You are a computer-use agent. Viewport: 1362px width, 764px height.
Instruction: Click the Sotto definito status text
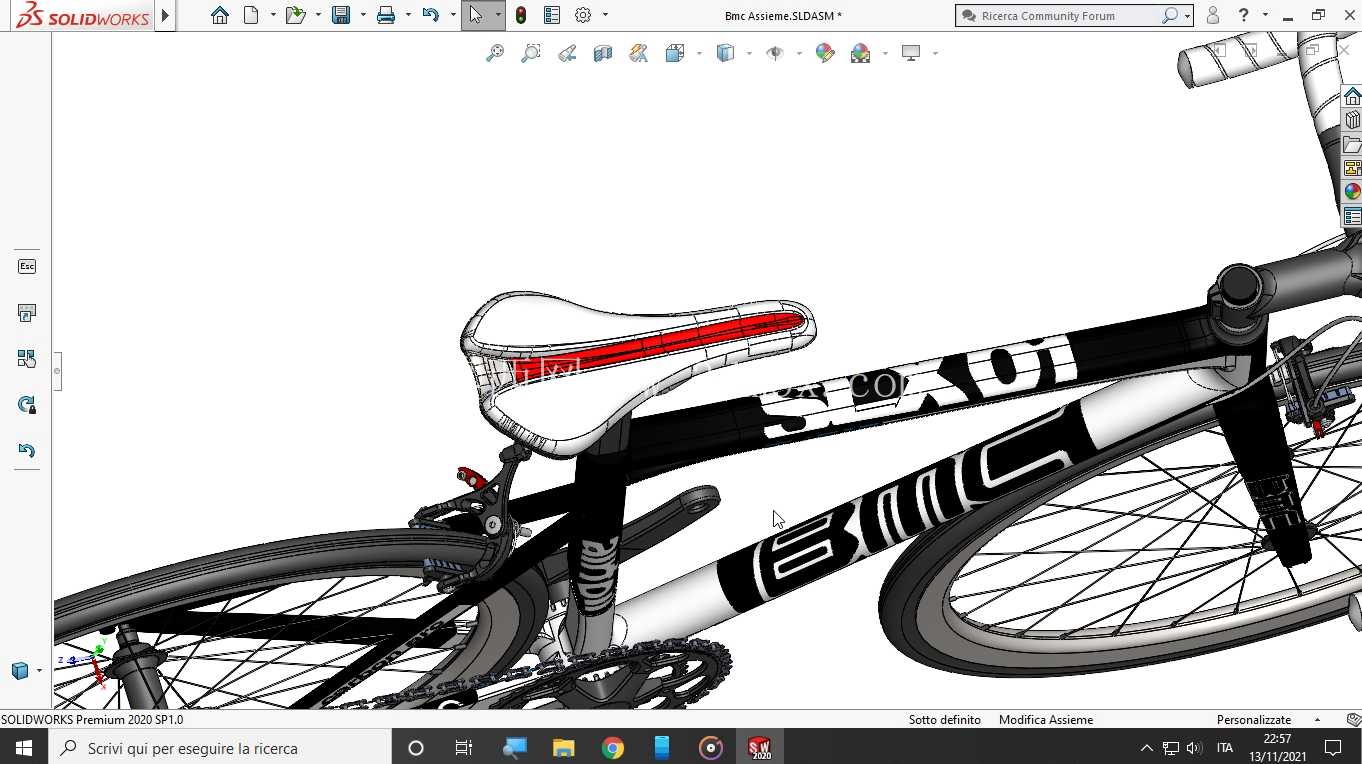click(944, 719)
